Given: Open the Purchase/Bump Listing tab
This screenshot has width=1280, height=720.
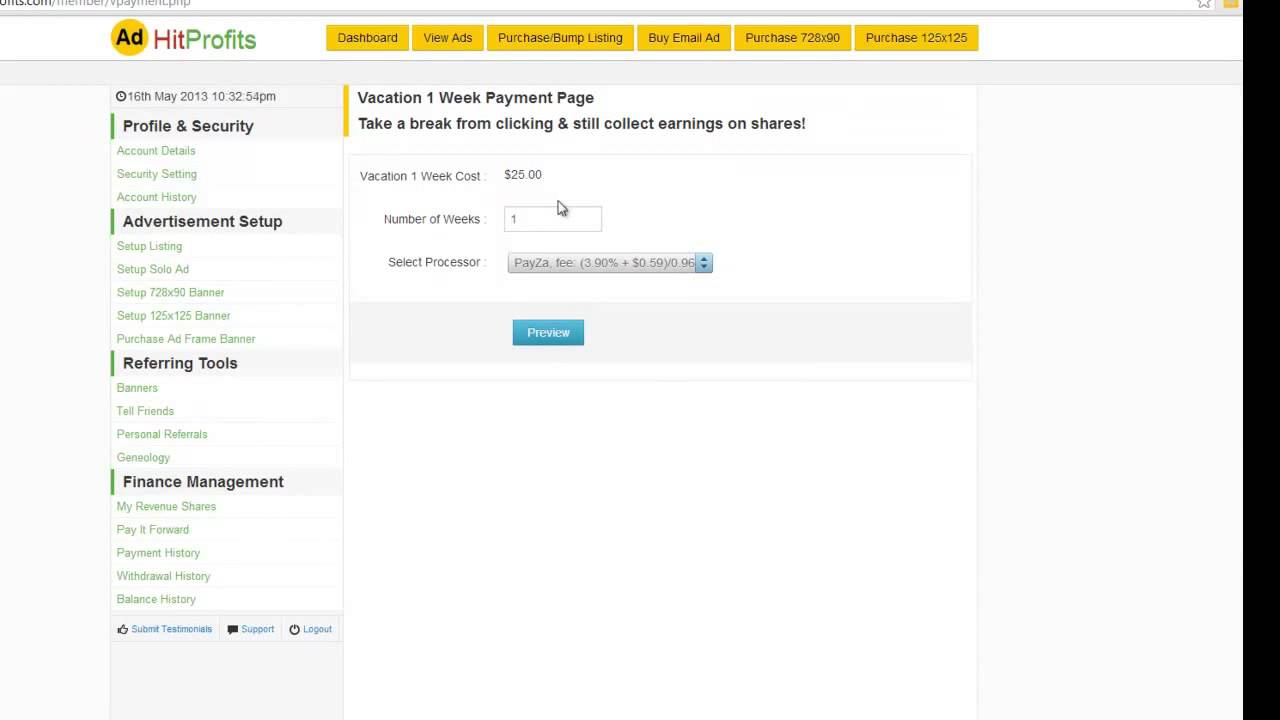Looking at the screenshot, I should pos(560,38).
